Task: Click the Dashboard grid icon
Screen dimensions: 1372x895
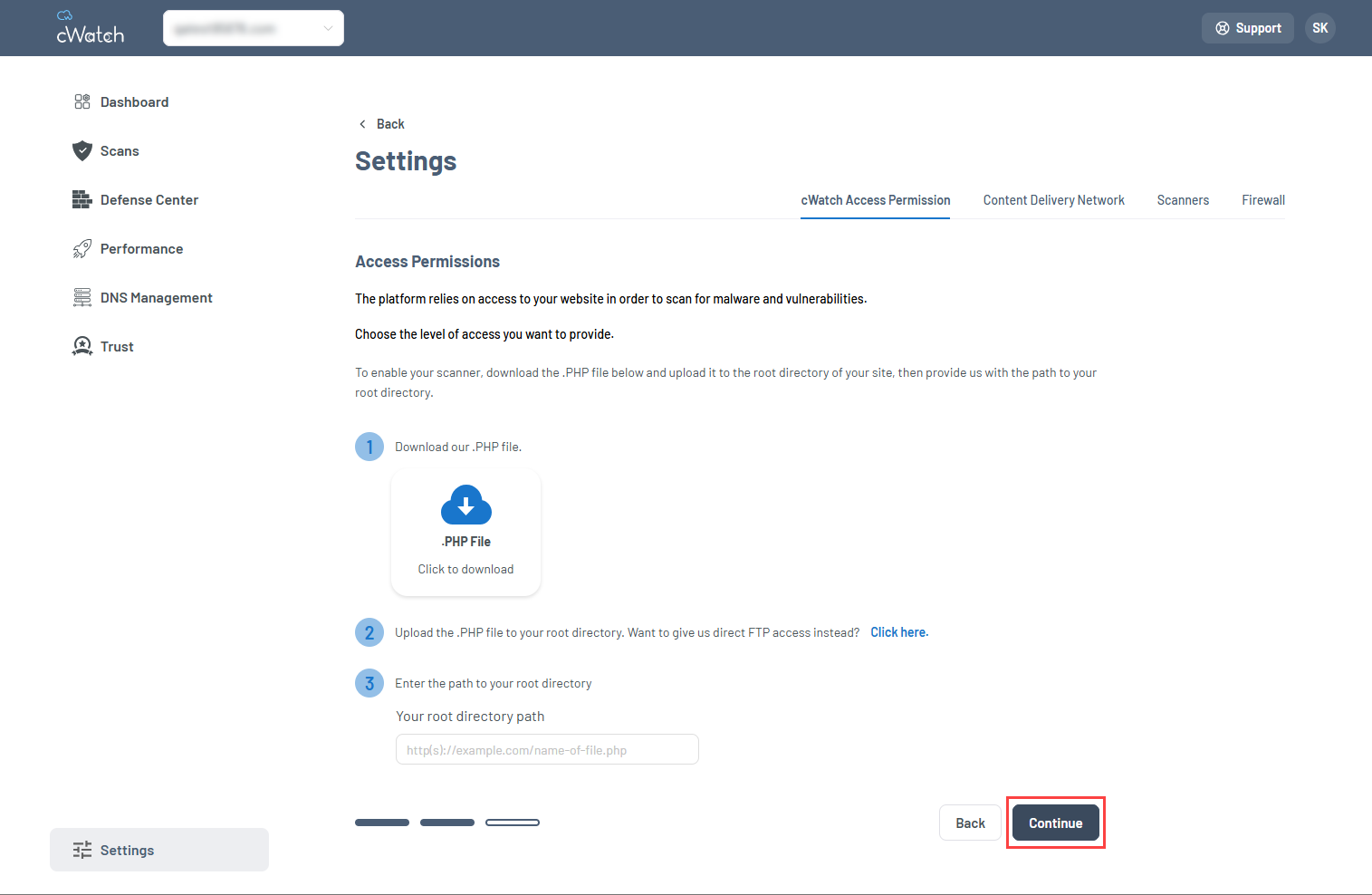Action: coord(82,101)
